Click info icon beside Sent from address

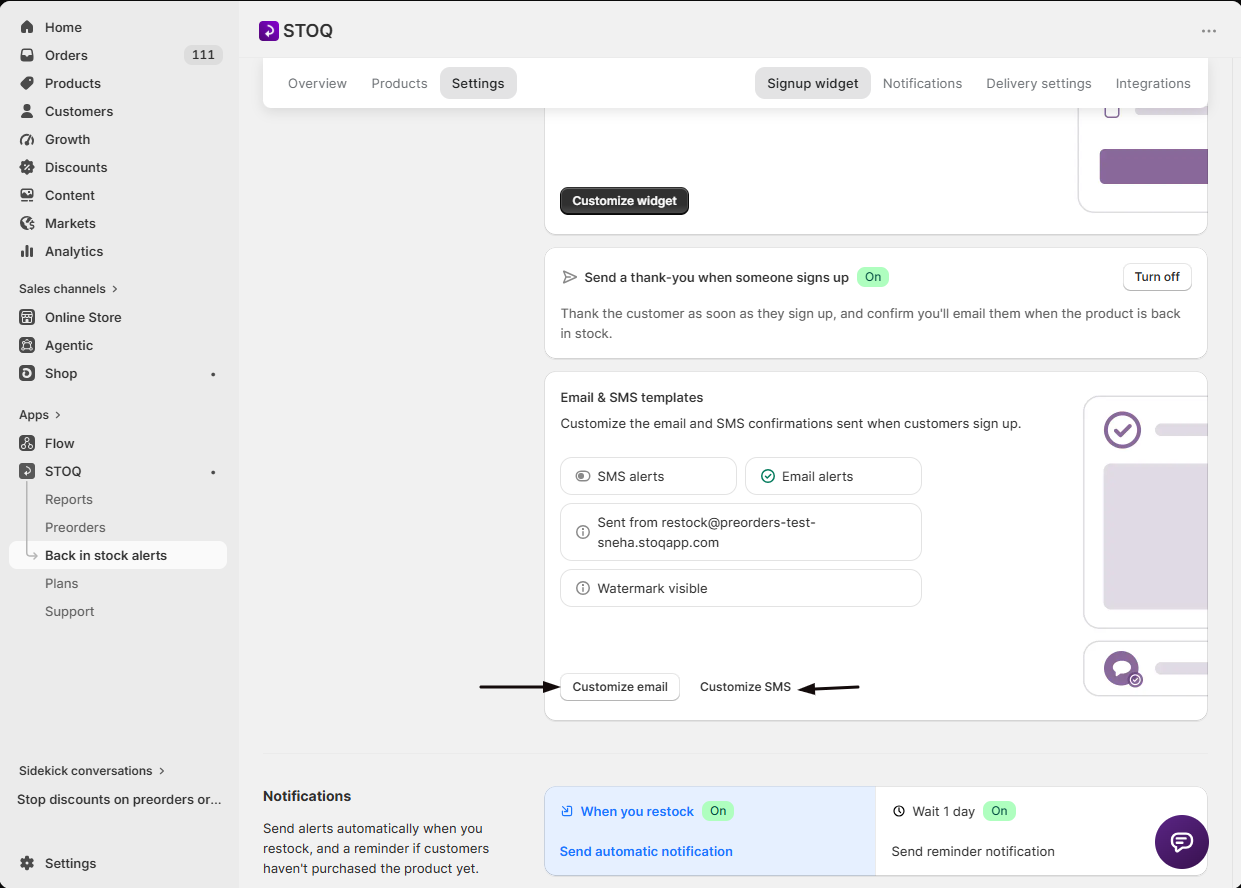tap(583, 532)
